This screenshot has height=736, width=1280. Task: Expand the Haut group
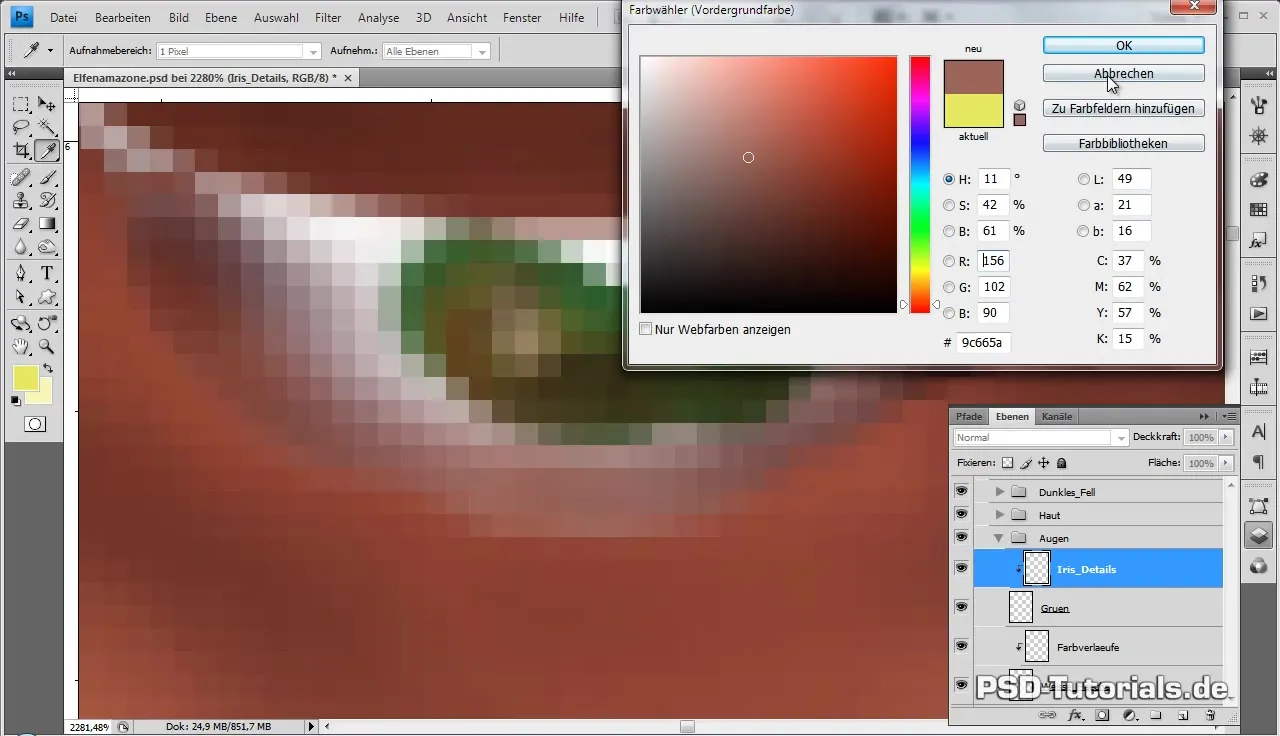999,515
